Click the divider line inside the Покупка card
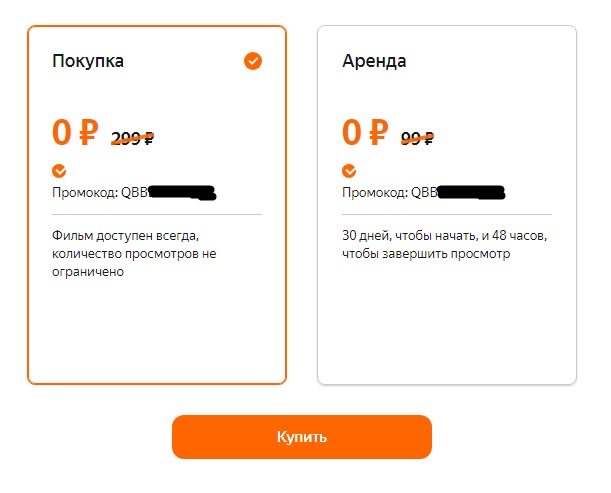The width and height of the screenshot is (611, 493). click(x=156, y=214)
